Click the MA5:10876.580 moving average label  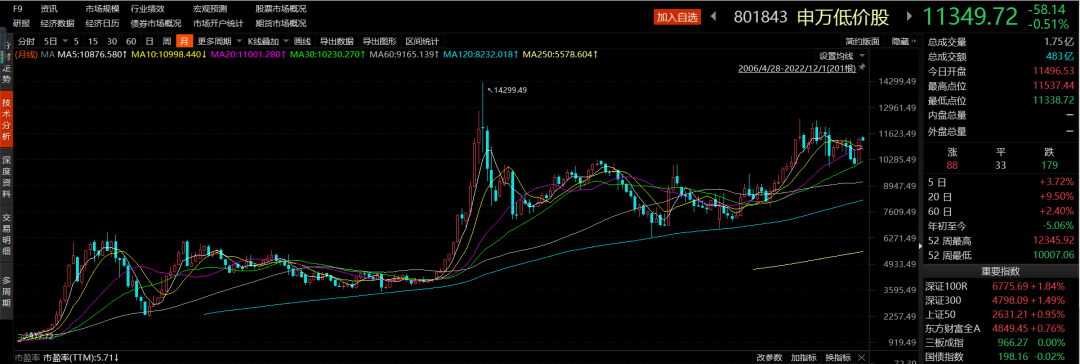coord(93,54)
